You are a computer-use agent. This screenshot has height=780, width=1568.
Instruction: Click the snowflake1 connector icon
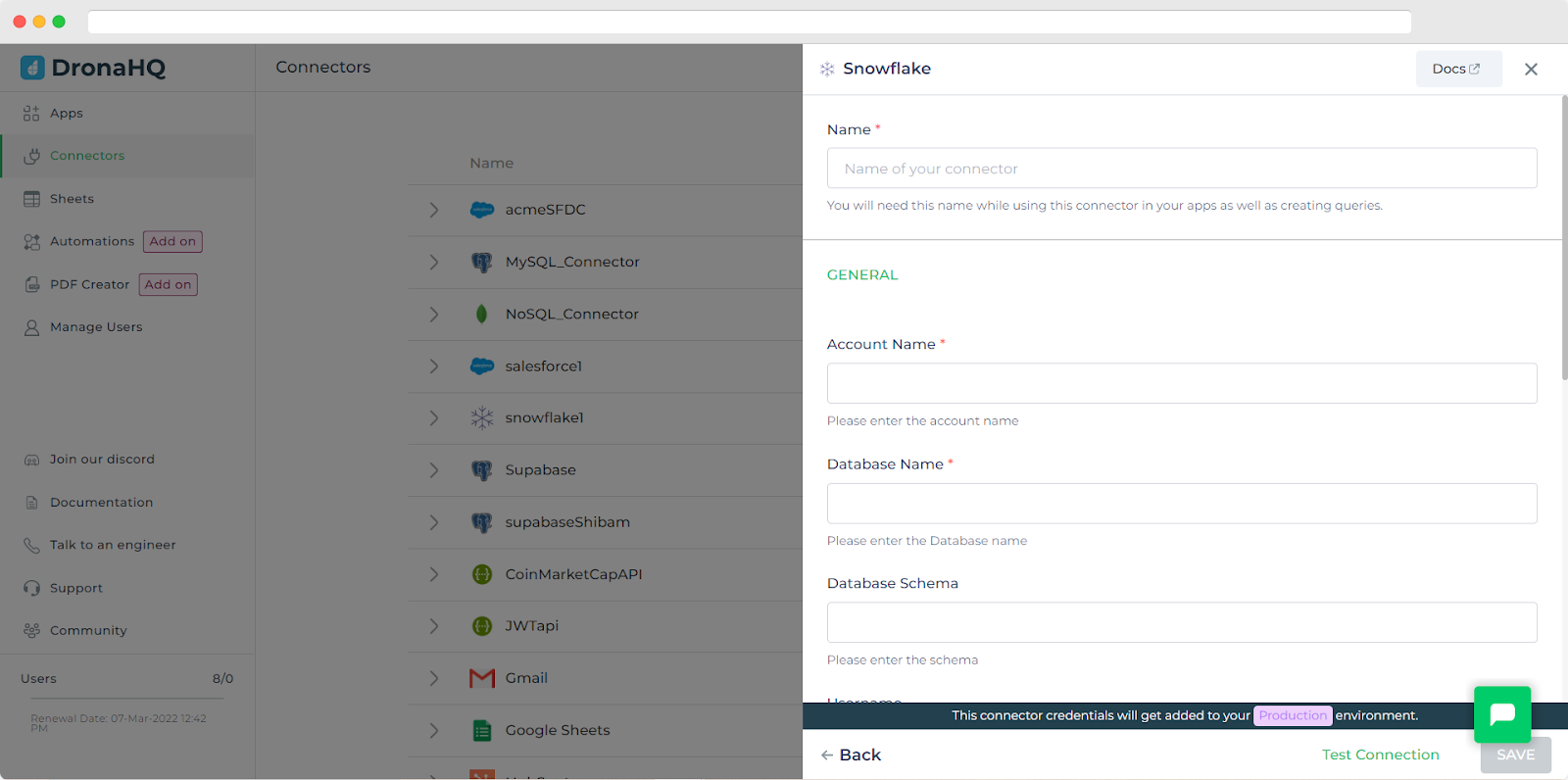coord(482,418)
